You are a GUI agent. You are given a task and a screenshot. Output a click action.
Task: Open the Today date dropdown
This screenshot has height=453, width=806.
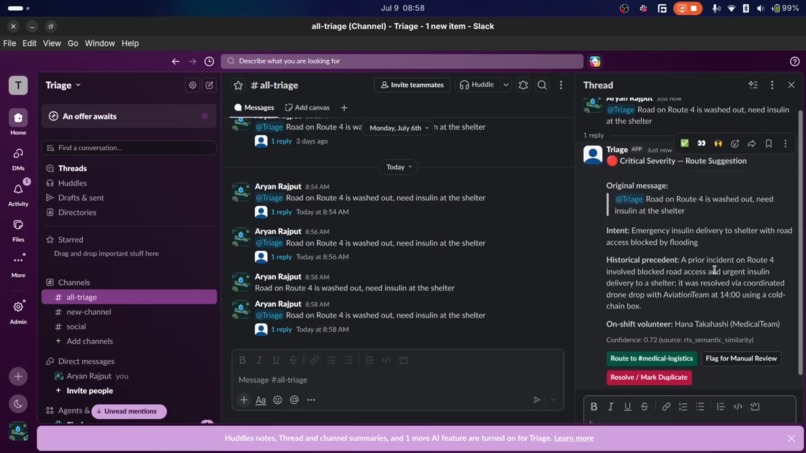(399, 167)
